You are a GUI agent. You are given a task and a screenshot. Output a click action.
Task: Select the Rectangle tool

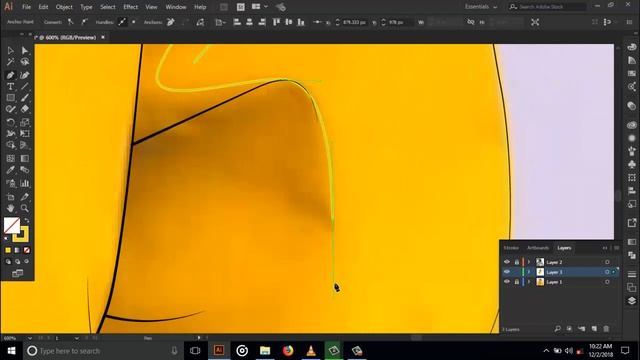coord(11,98)
